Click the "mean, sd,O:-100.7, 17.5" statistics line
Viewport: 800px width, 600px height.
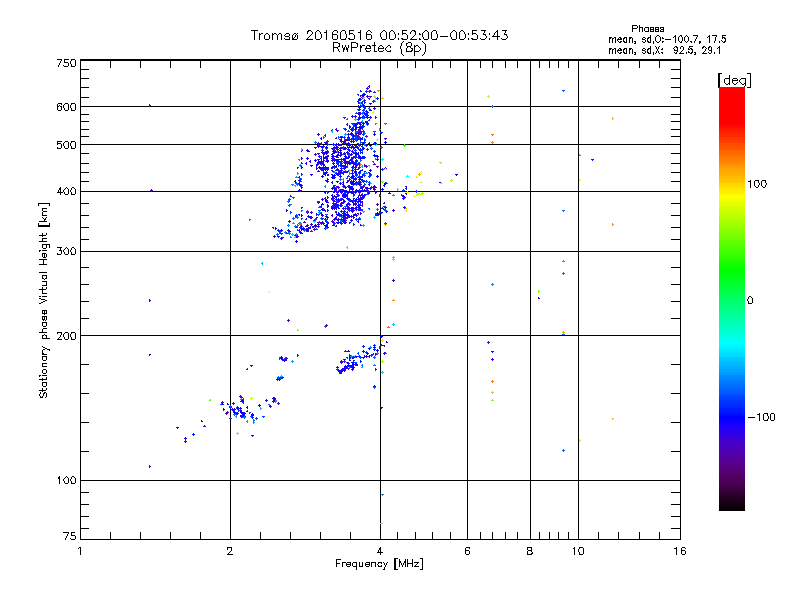click(x=667, y=39)
